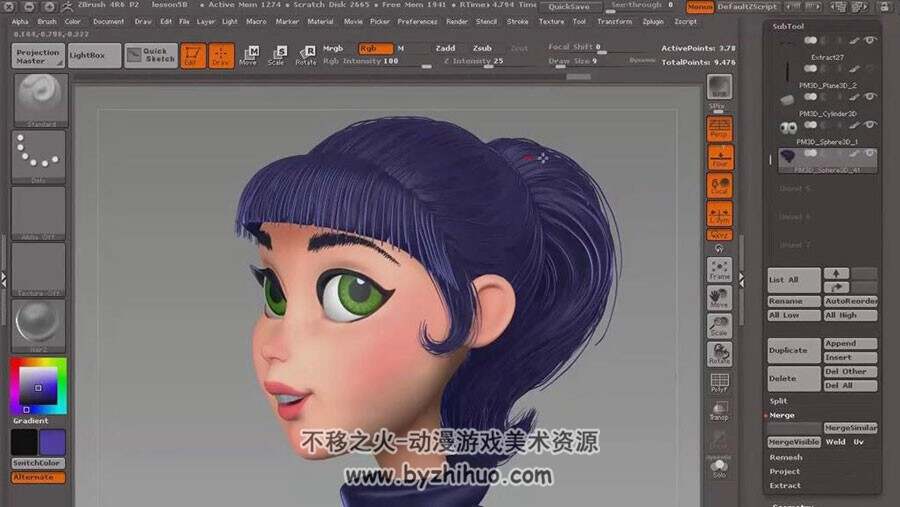Select the purple main color swatch
This screenshot has width=900, height=507.
tap(52, 443)
